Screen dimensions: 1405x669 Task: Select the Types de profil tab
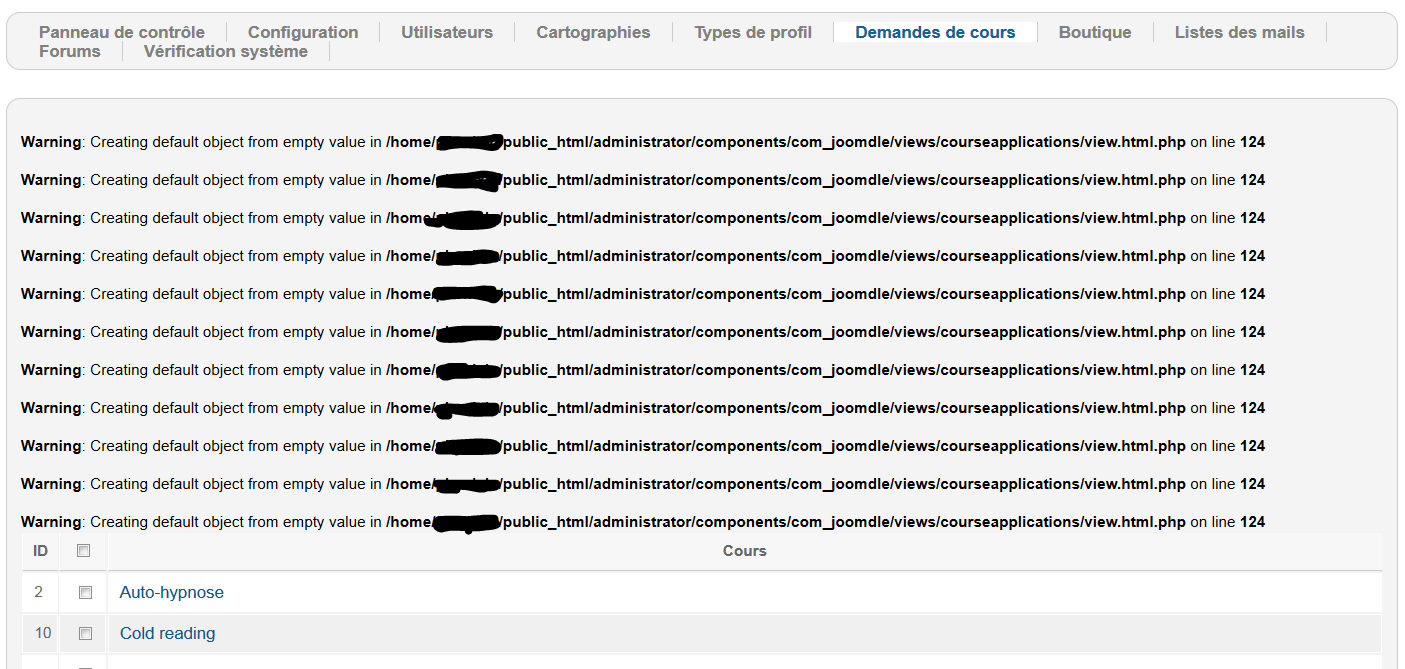[x=753, y=32]
